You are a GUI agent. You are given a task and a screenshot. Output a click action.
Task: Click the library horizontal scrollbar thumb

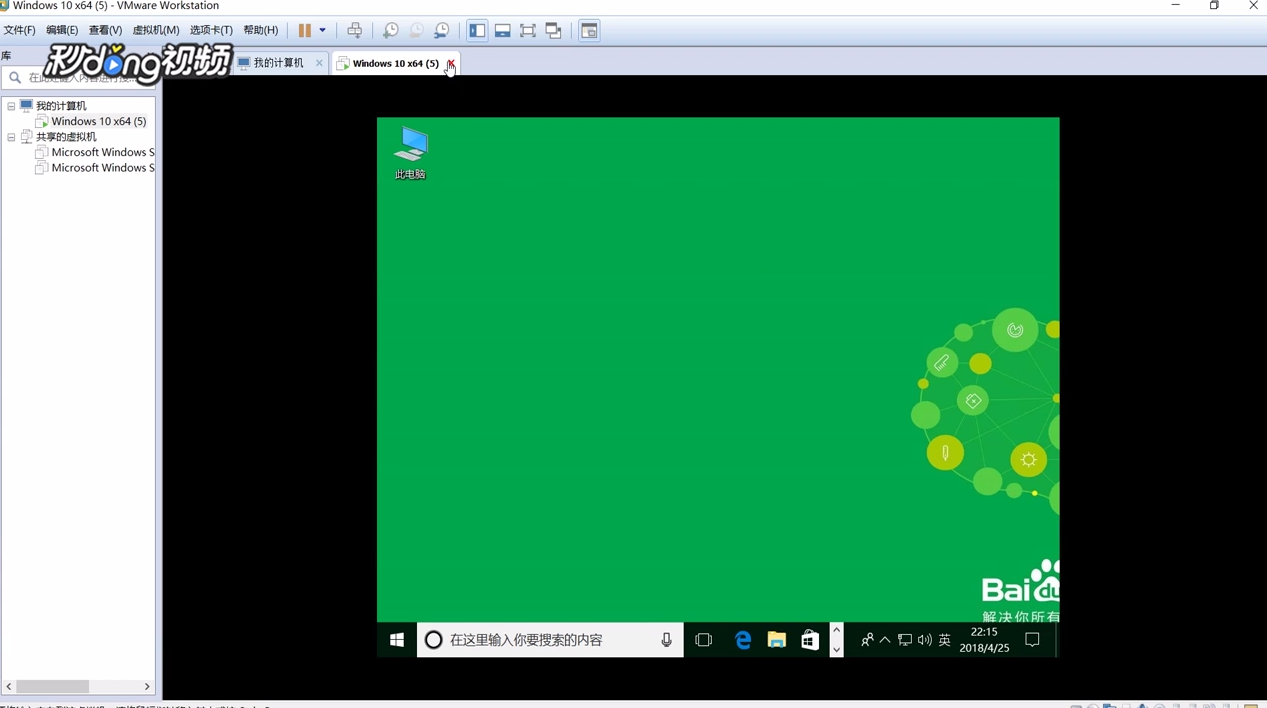(x=53, y=686)
